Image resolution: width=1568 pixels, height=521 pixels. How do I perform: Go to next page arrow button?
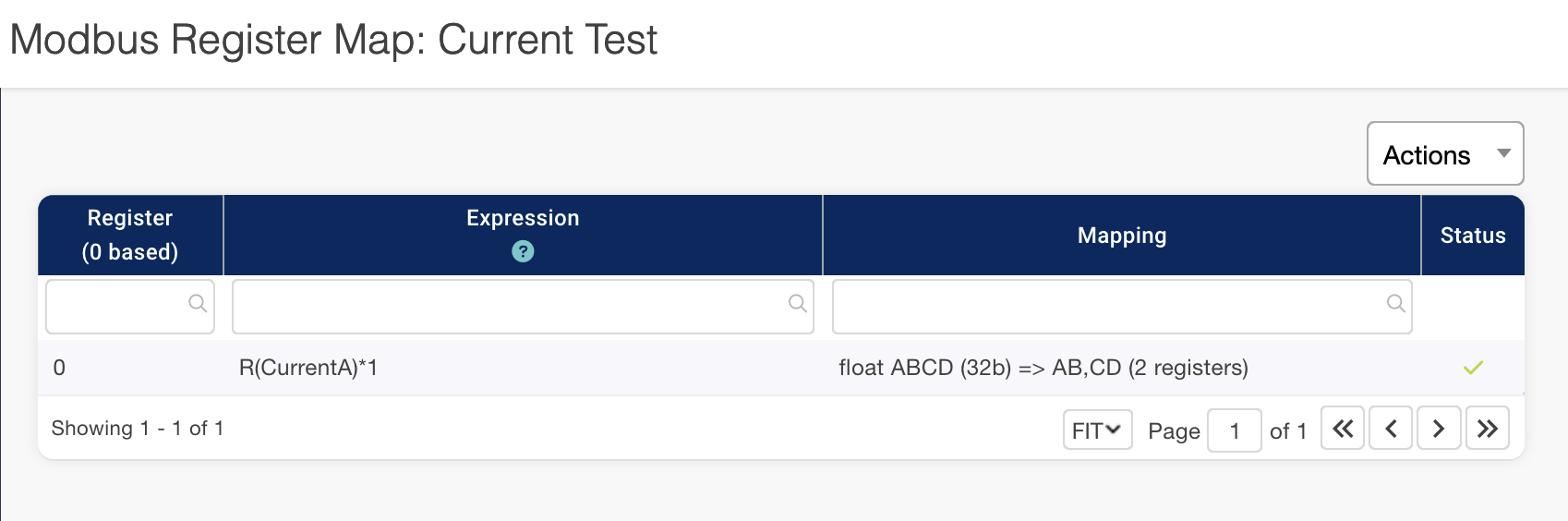1439,429
